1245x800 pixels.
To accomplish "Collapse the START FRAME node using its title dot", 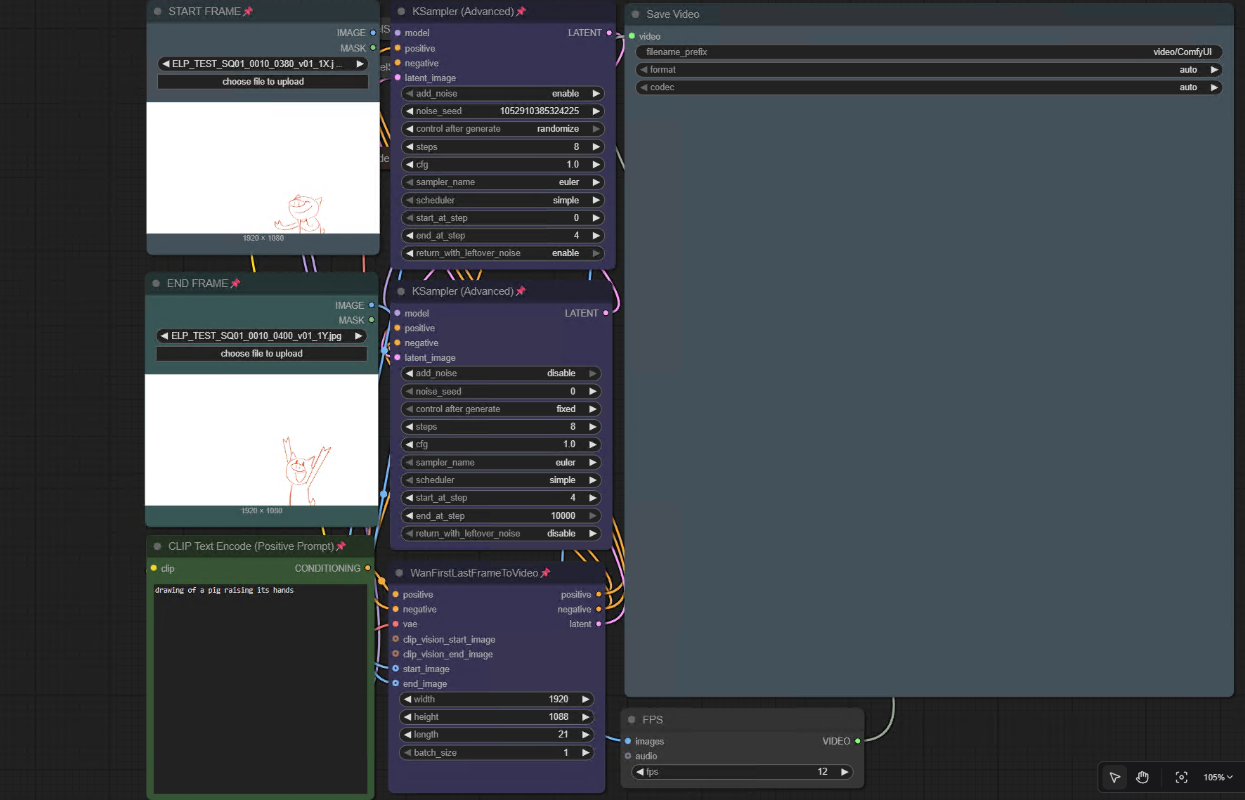I will (157, 11).
